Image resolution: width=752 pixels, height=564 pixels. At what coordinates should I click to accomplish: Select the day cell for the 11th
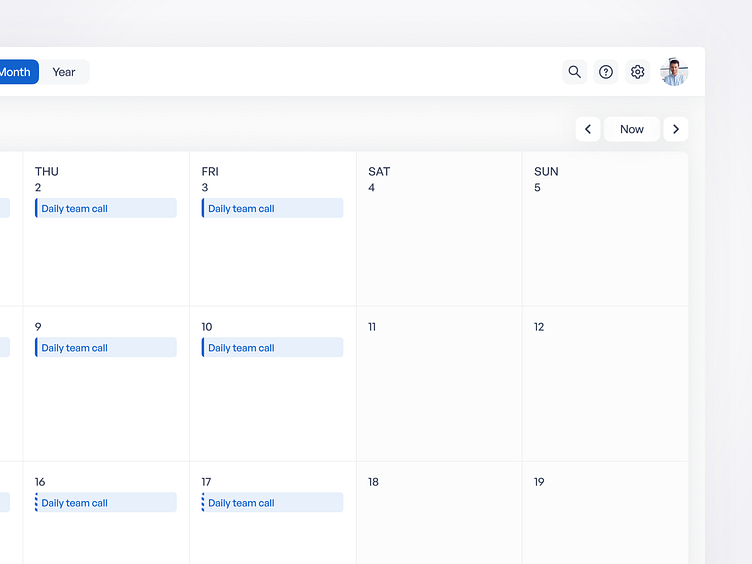pyautogui.click(x=439, y=390)
